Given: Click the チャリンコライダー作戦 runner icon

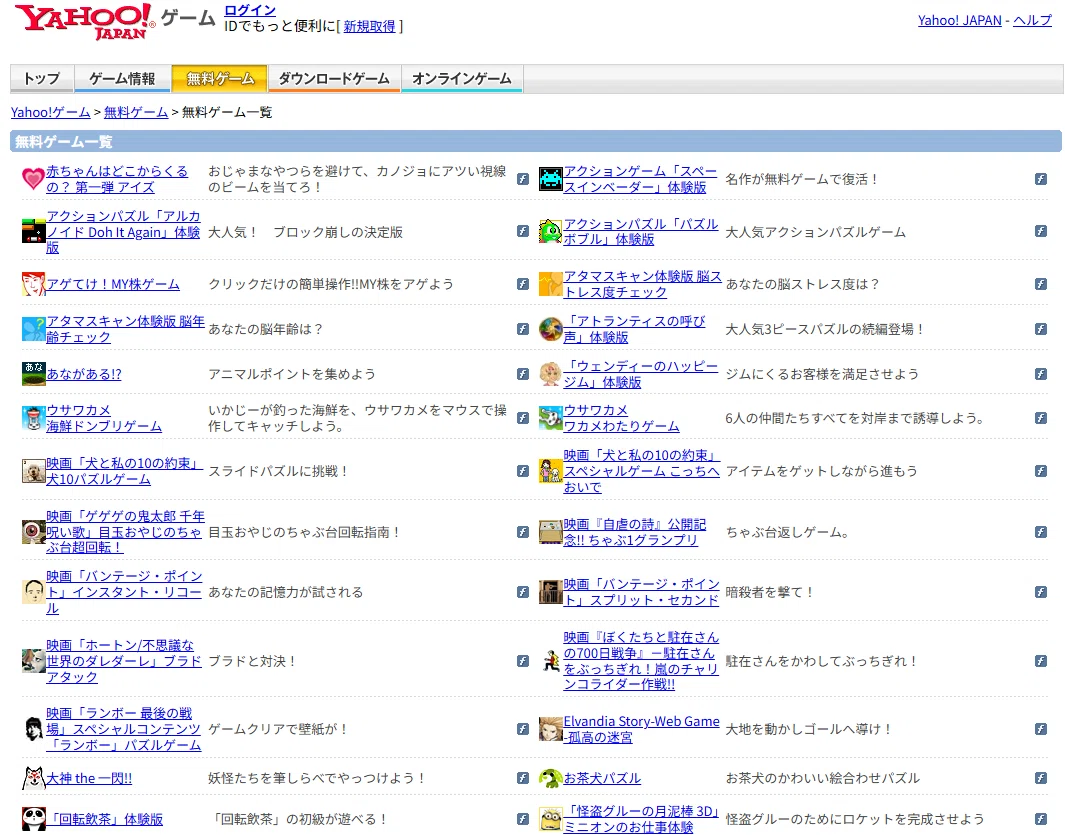Looking at the screenshot, I should [551, 660].
